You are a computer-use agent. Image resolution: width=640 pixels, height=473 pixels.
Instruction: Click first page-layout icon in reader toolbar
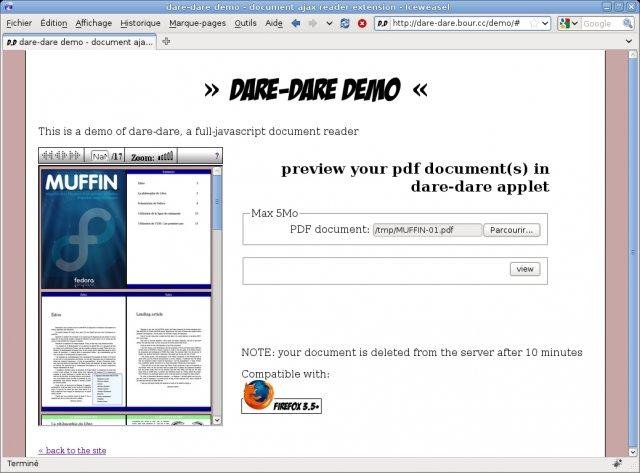click(48, 155)
